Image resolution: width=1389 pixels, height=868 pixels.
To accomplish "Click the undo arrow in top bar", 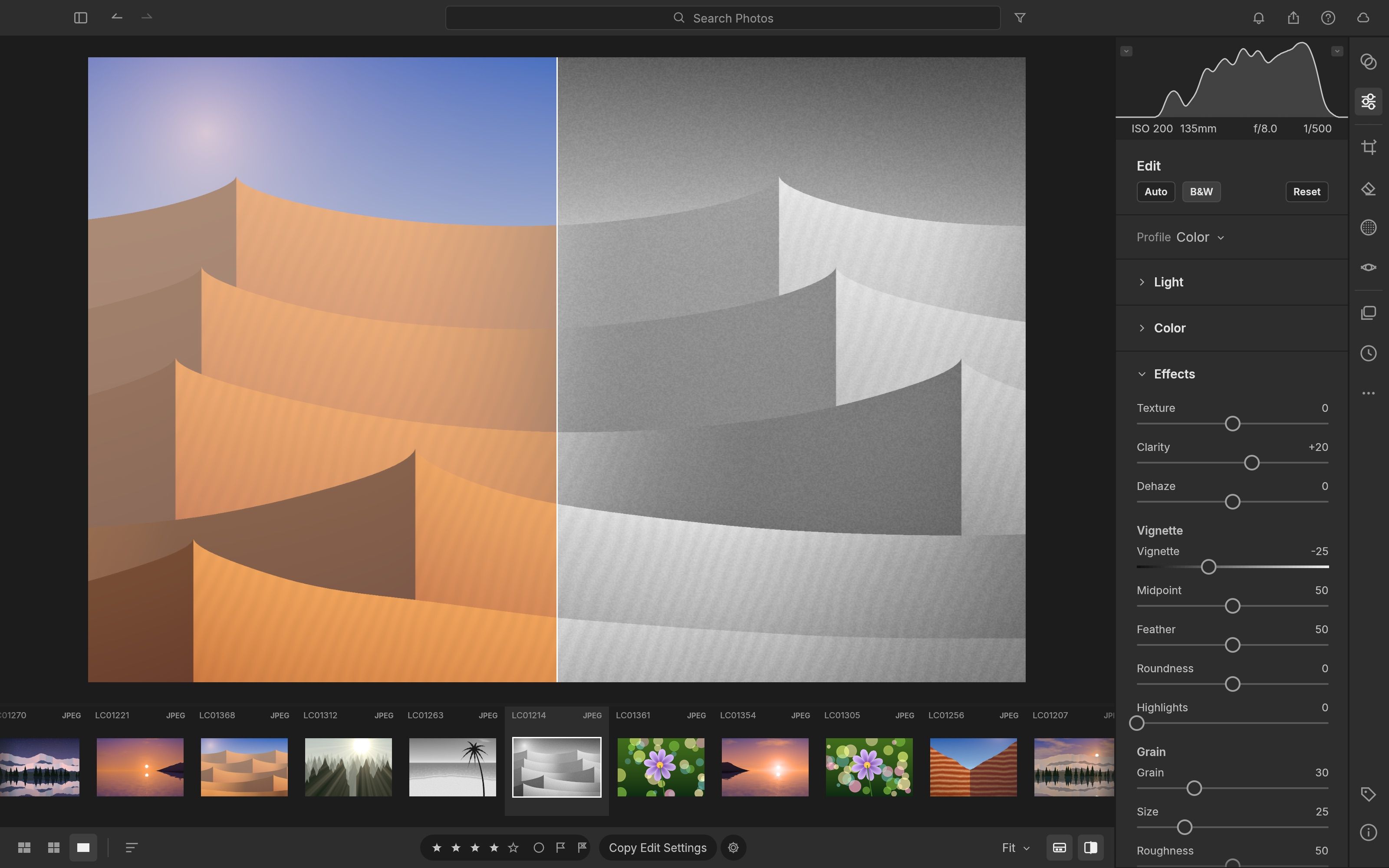I will (116, 17).
